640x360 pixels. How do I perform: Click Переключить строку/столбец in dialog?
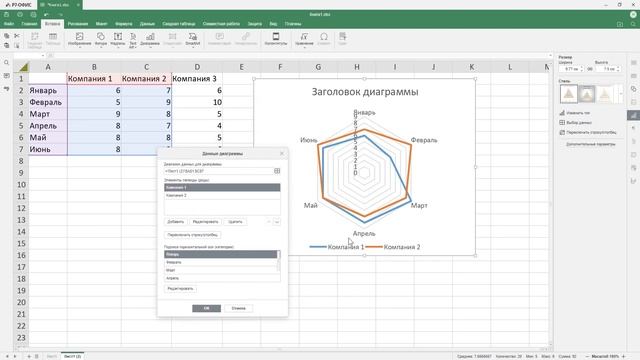(193, 235)
